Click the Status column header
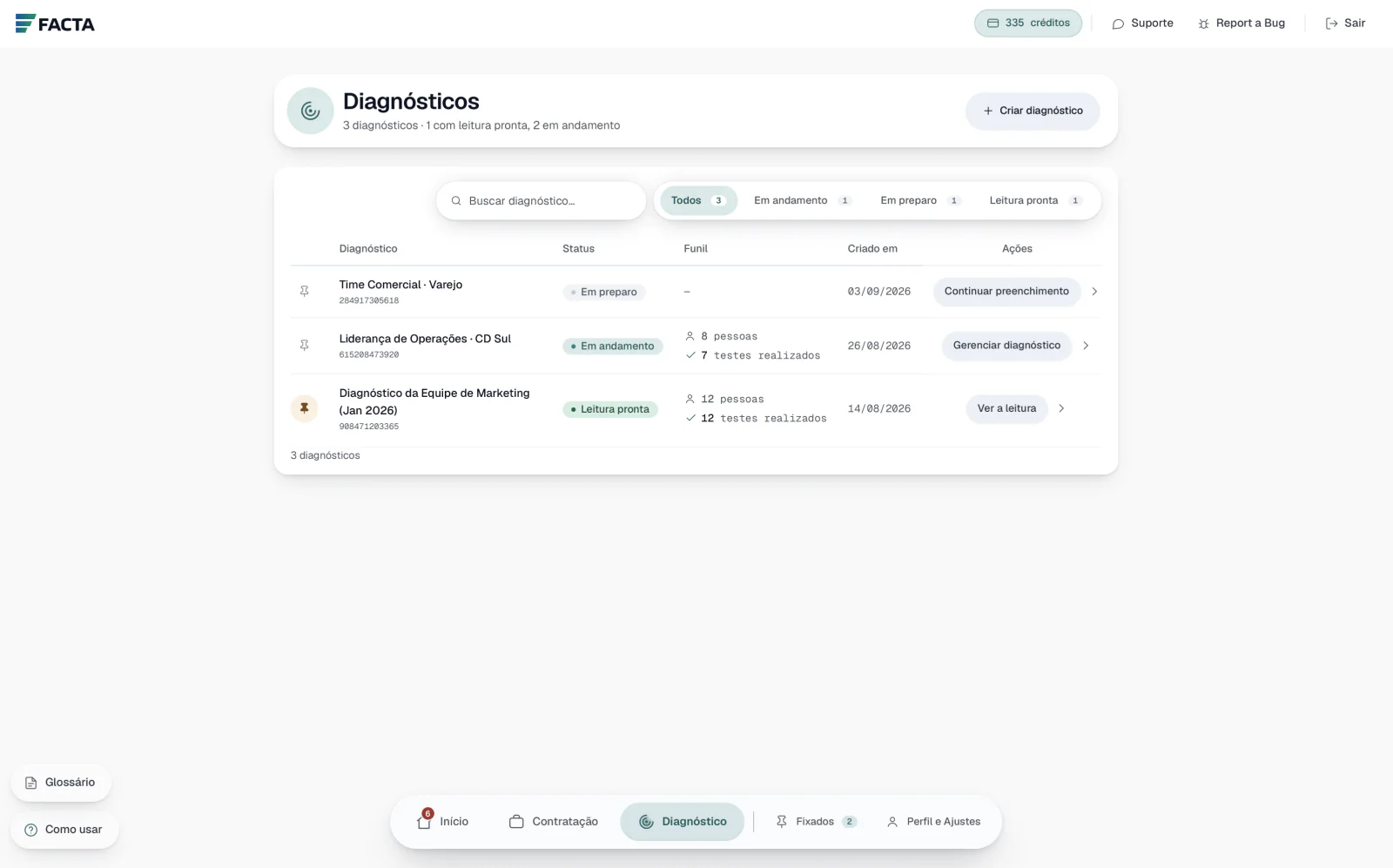This screenshot has width=1393, height=868. tap(578, 249)
